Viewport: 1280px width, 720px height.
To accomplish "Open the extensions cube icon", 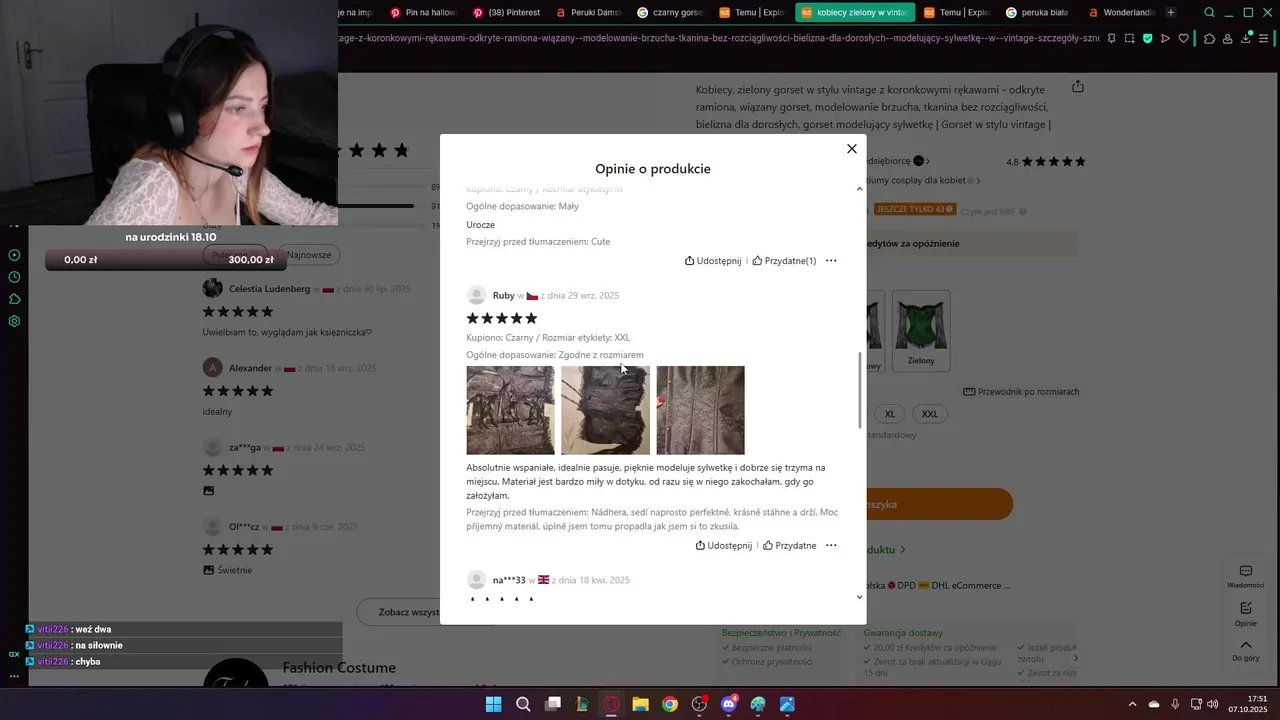I will tap(1209, 39).
